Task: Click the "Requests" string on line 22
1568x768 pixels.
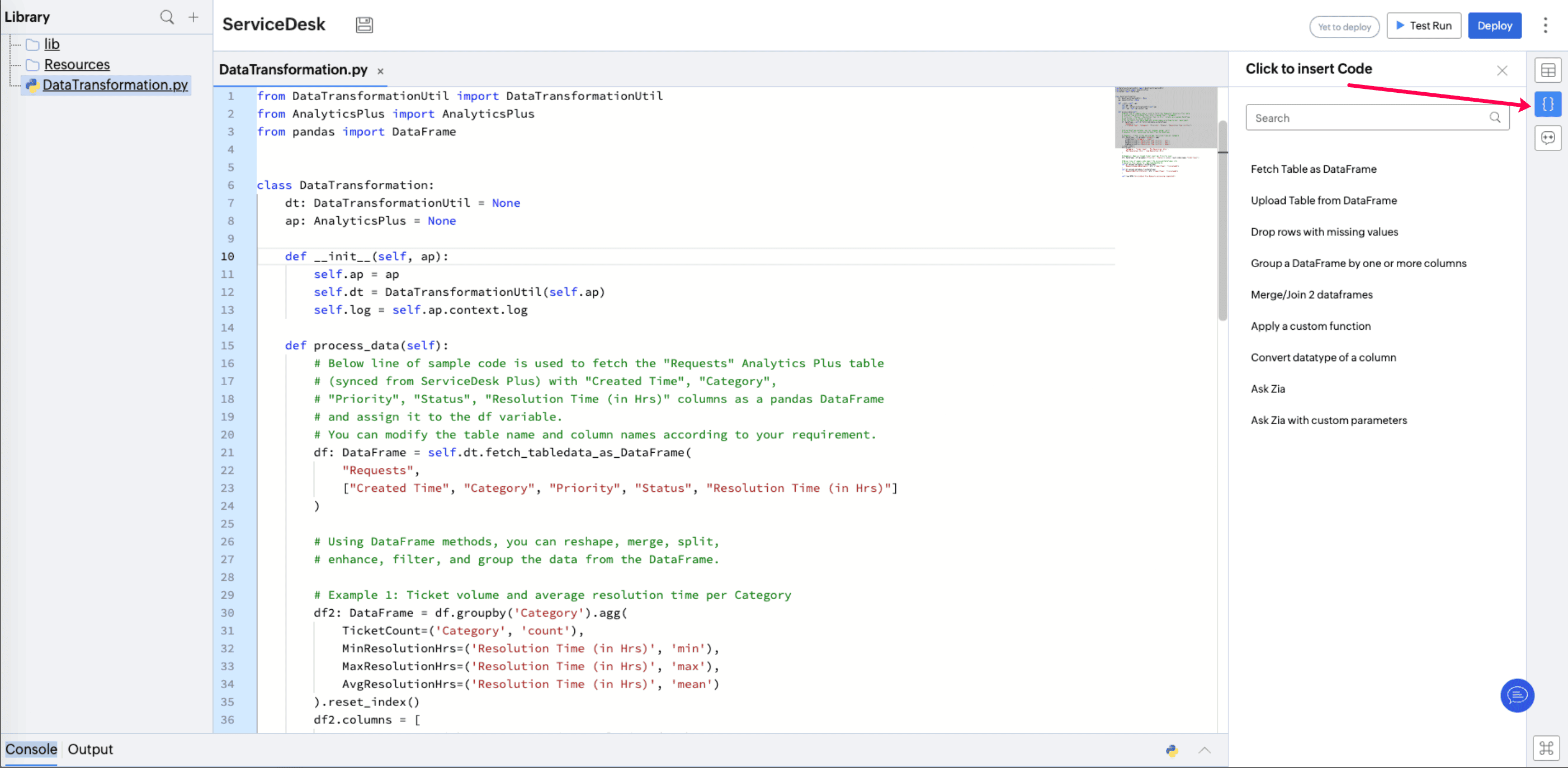Action: coord(377,471)
